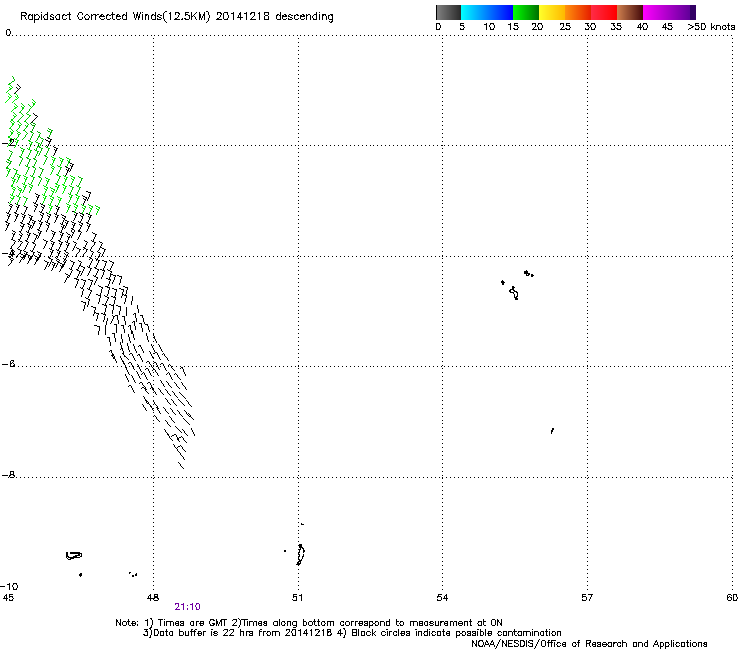Screen dimensions: 740x650
Task: Click the legend tick label "10"
Action: [489, 27]
